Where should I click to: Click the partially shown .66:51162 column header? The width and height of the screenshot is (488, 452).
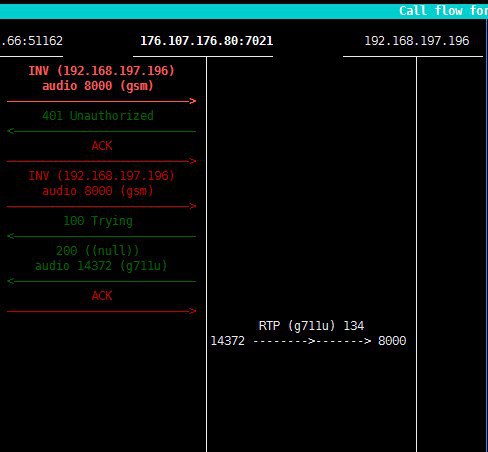point(31,41)
